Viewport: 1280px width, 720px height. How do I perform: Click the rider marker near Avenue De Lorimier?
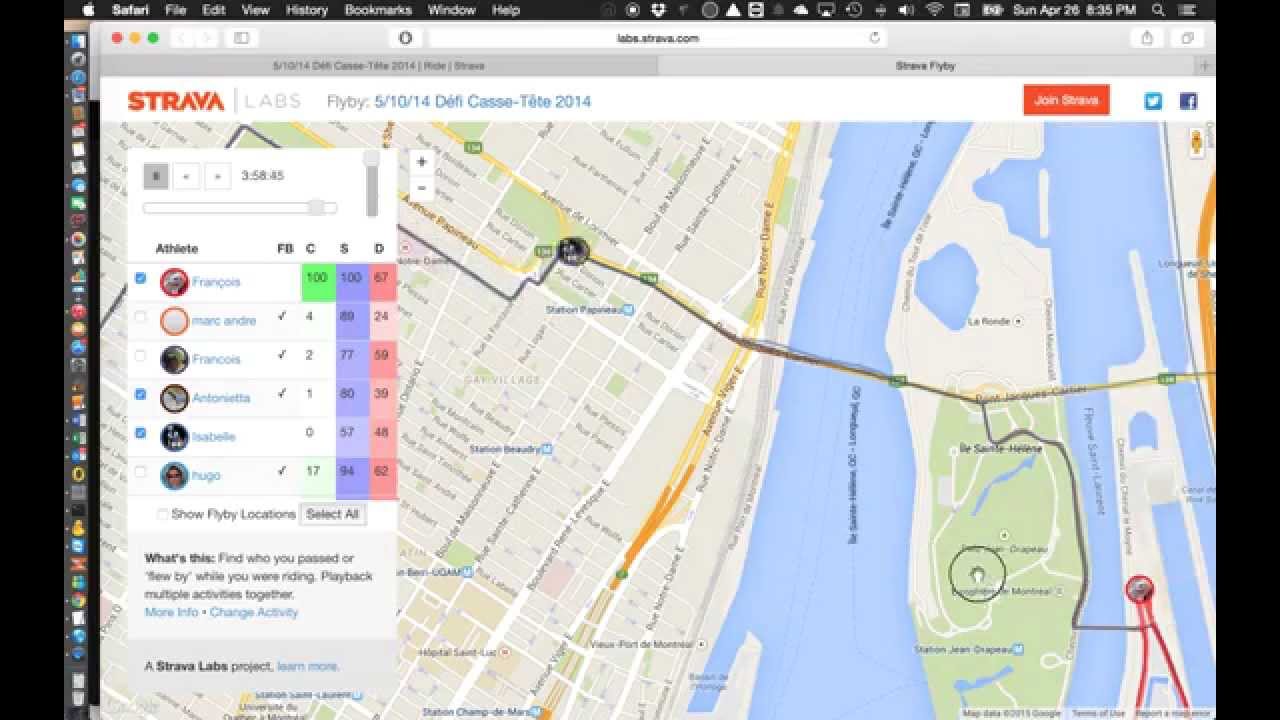(x=573, y=250)
